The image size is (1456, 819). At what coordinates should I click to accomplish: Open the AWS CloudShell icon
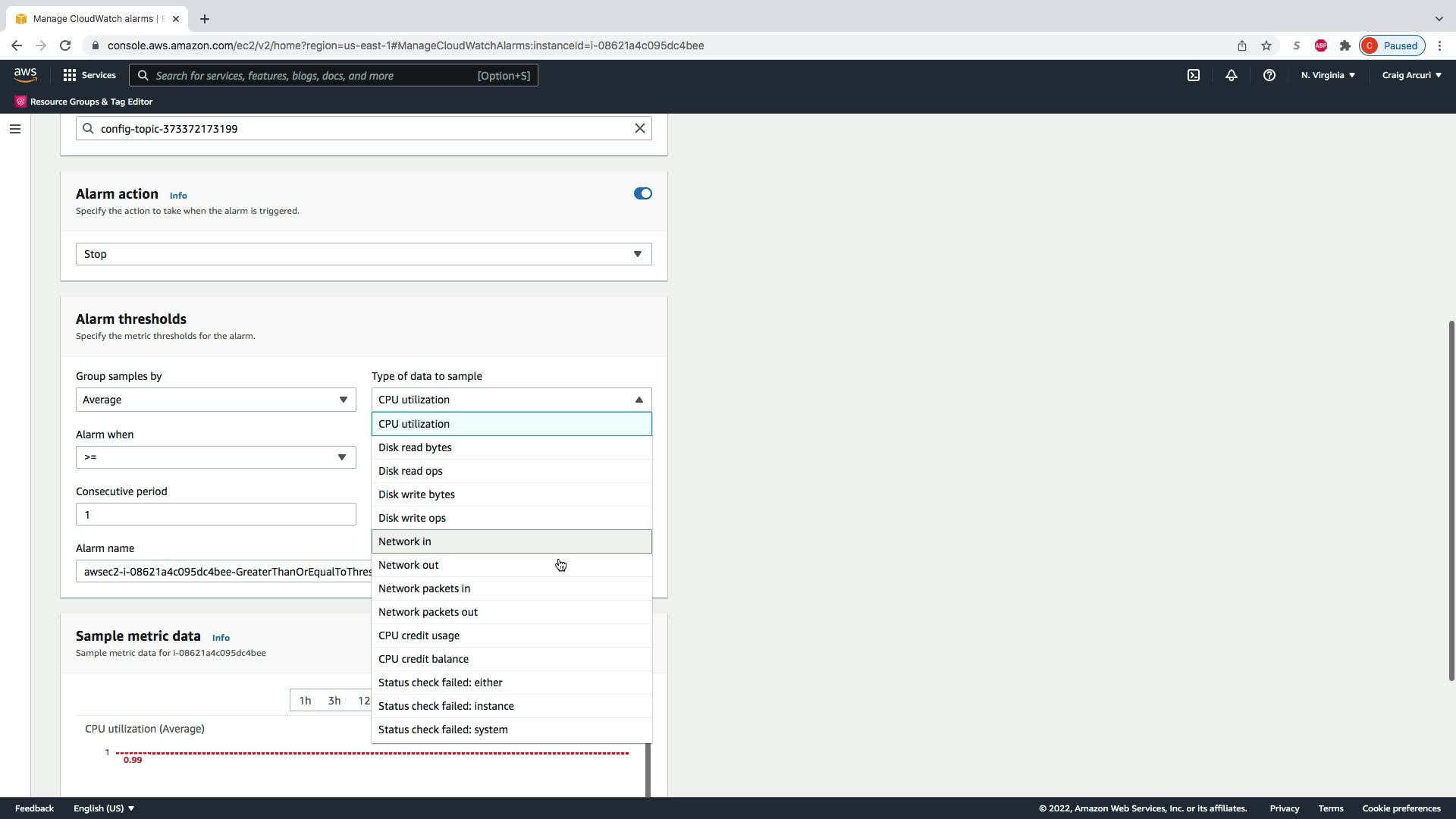pyautogui.click(x=1194, y=75)
